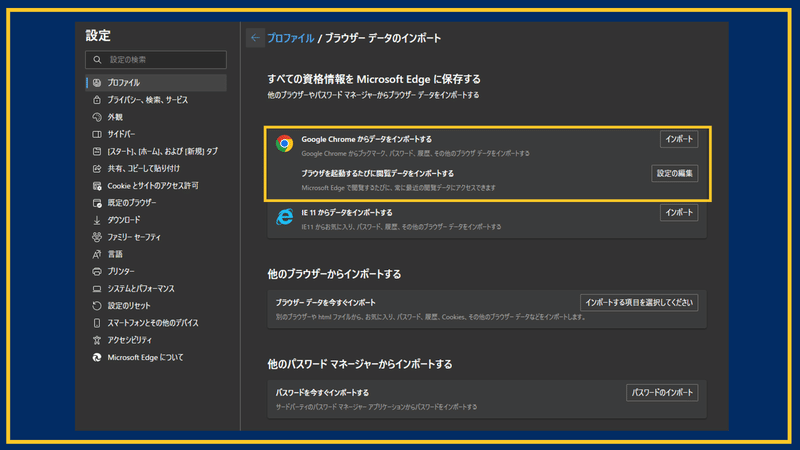Click 設定の編集 button
The height and width of the screenshot is (450, 800).
pos(674,173)
